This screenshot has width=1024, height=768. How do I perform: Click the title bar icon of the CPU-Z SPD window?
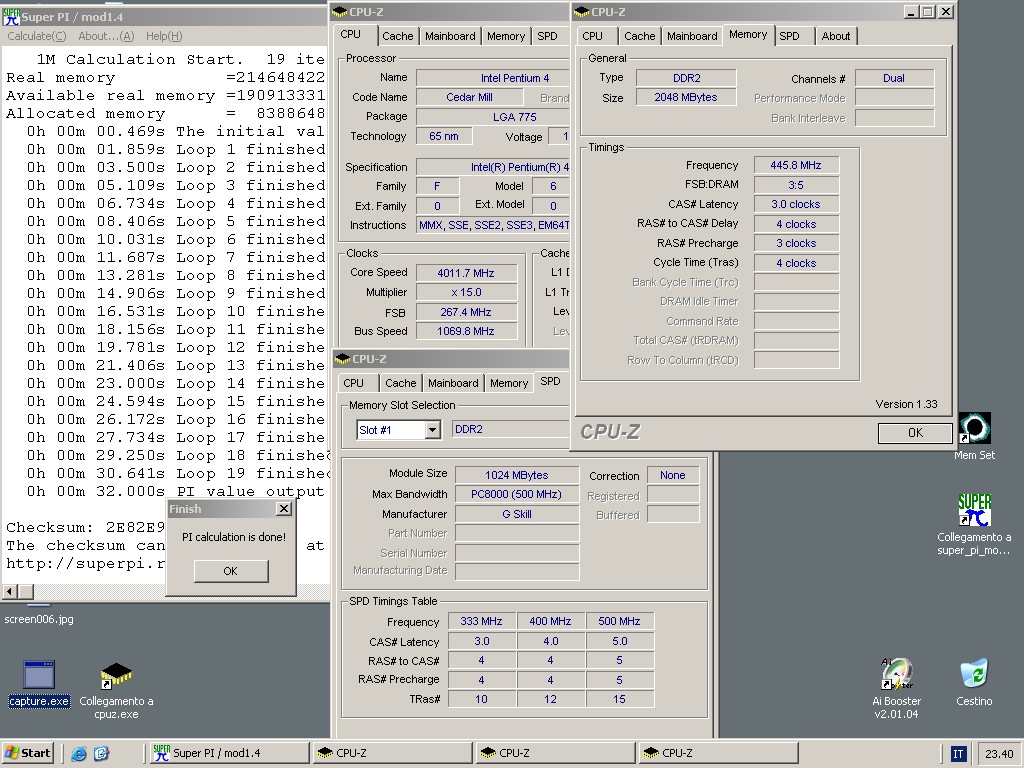click(342, 359)
